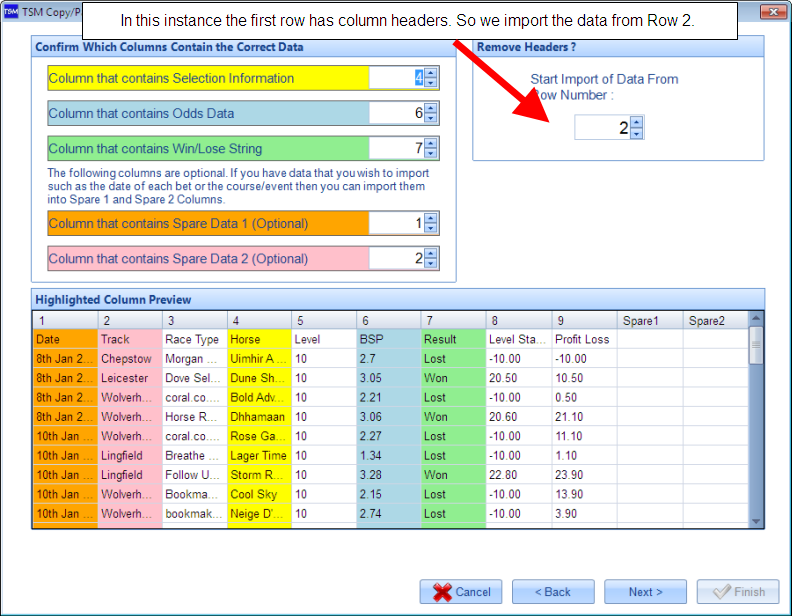The image size is (792, 616).
Task: Select the Horse column header cell
Action: click(258, 339)
